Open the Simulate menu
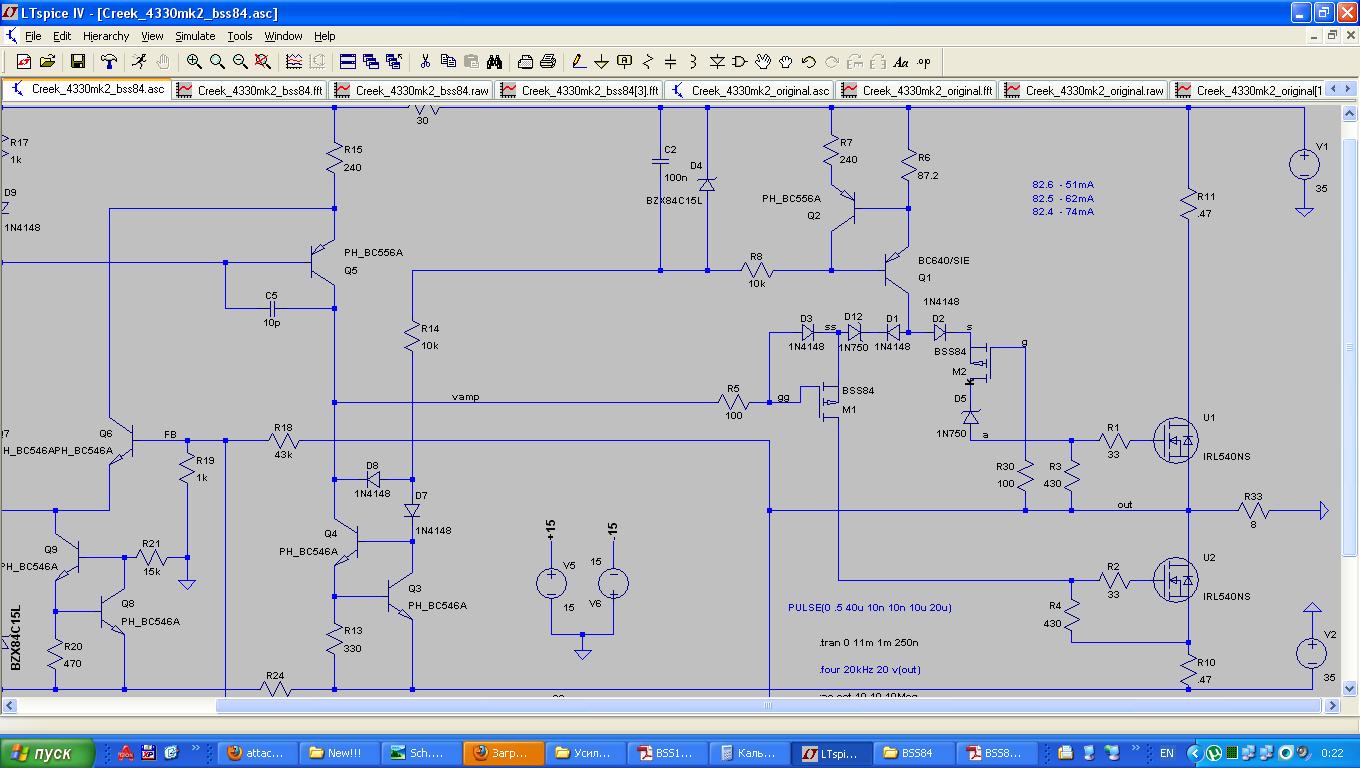Screen dimensions: 1360x768 195,36
